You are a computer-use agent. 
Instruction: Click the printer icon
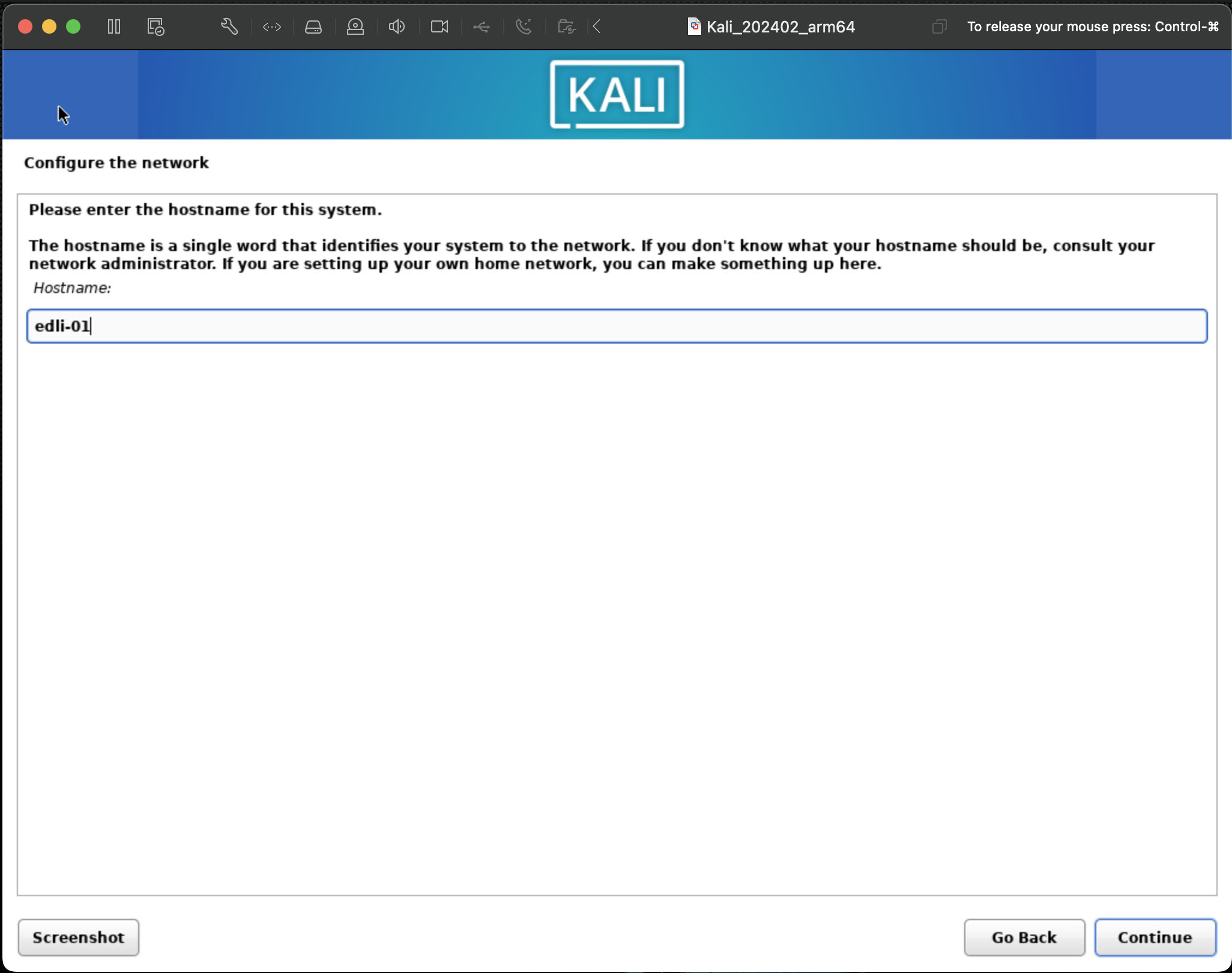[x=314, y=27]
